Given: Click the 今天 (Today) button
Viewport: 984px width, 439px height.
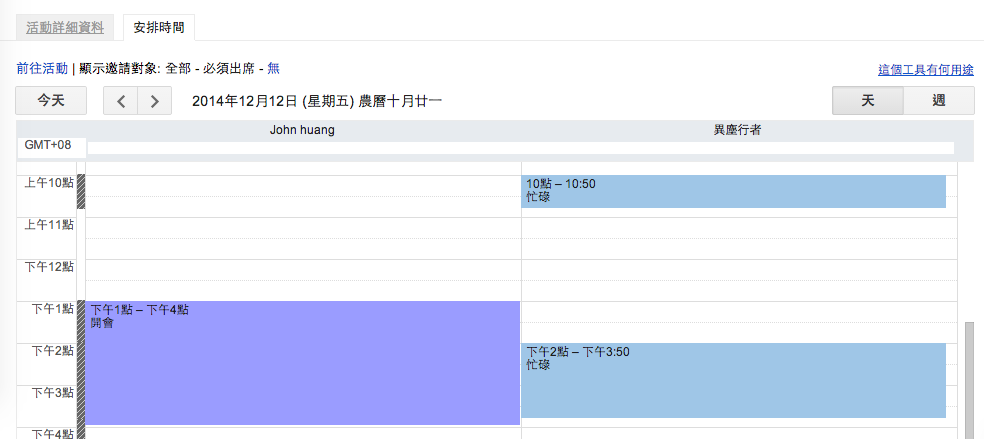Looking at the screenshot, I should [51, 101].
